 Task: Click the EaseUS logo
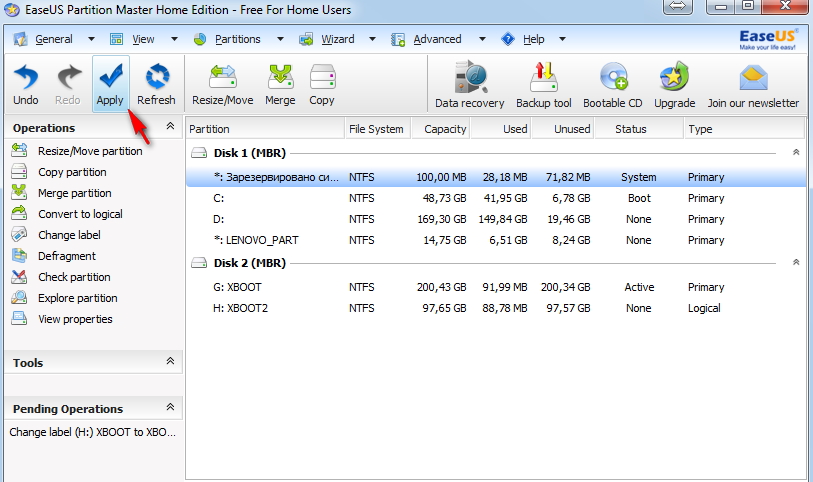(x=767, y=39)
